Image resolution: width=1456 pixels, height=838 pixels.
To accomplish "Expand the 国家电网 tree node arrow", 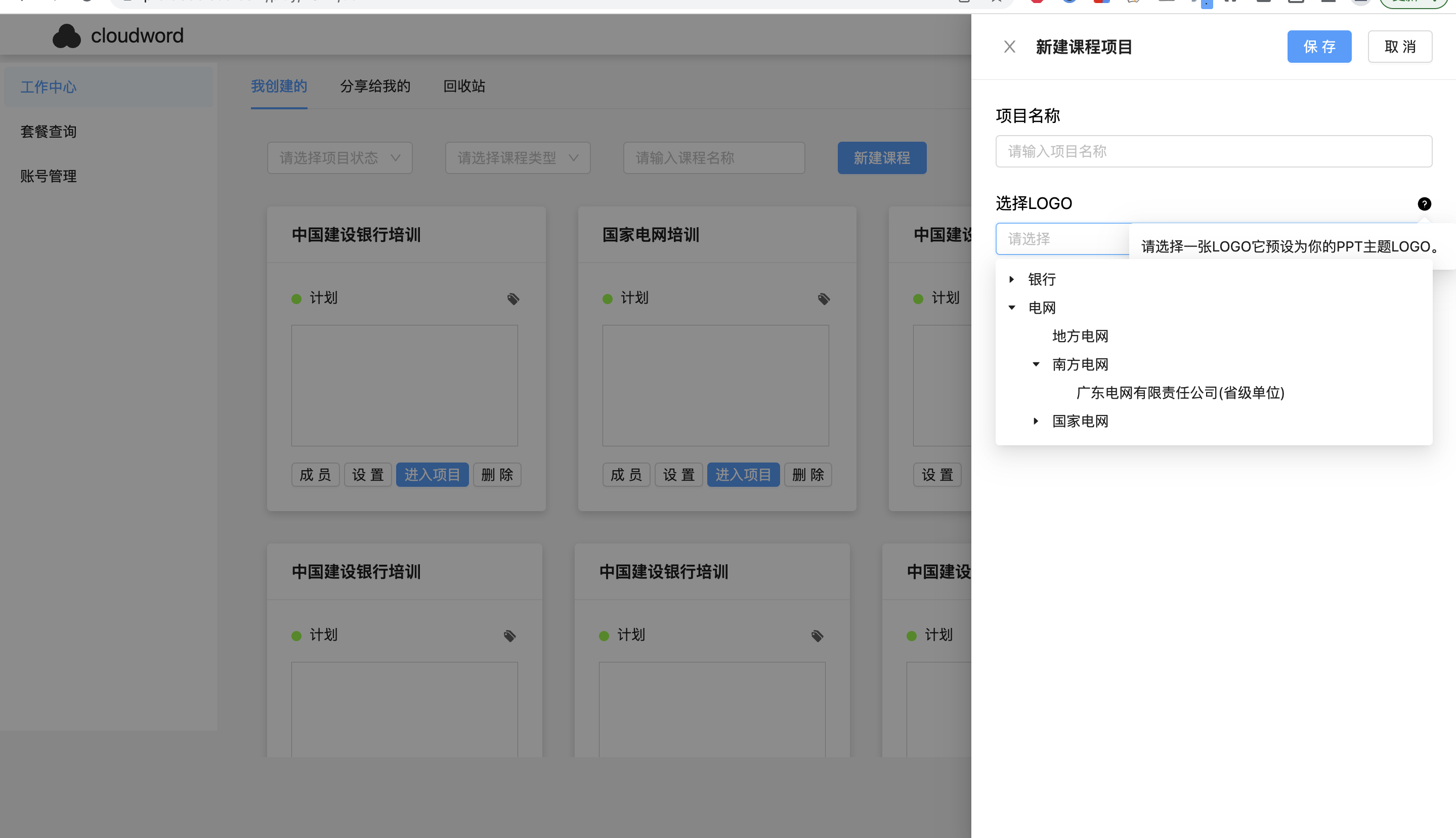I will click(x=1036, y=422).
